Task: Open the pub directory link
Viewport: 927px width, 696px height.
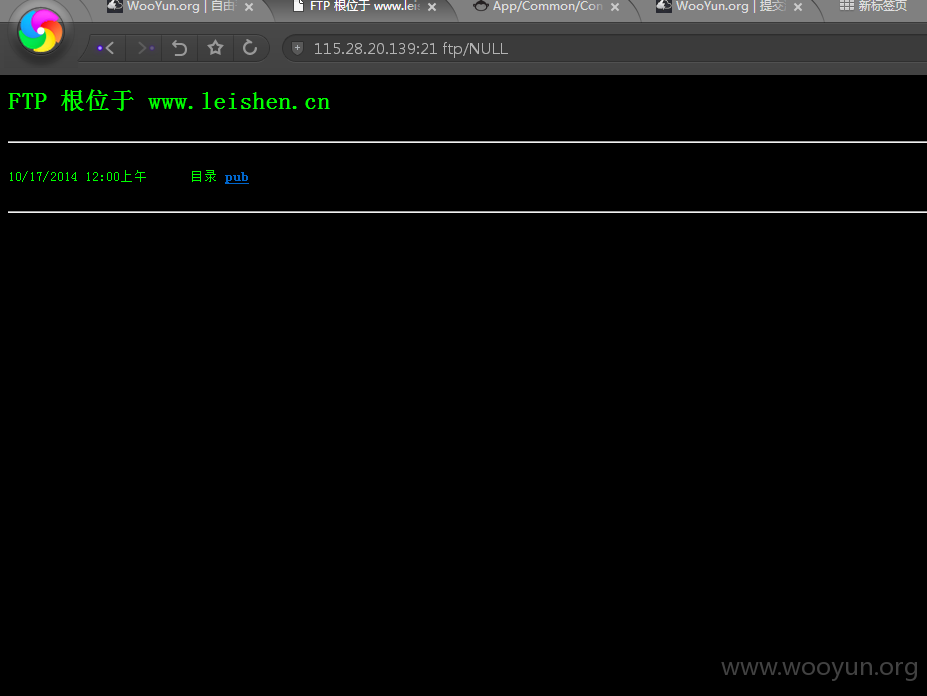Action: pos(236,177)
